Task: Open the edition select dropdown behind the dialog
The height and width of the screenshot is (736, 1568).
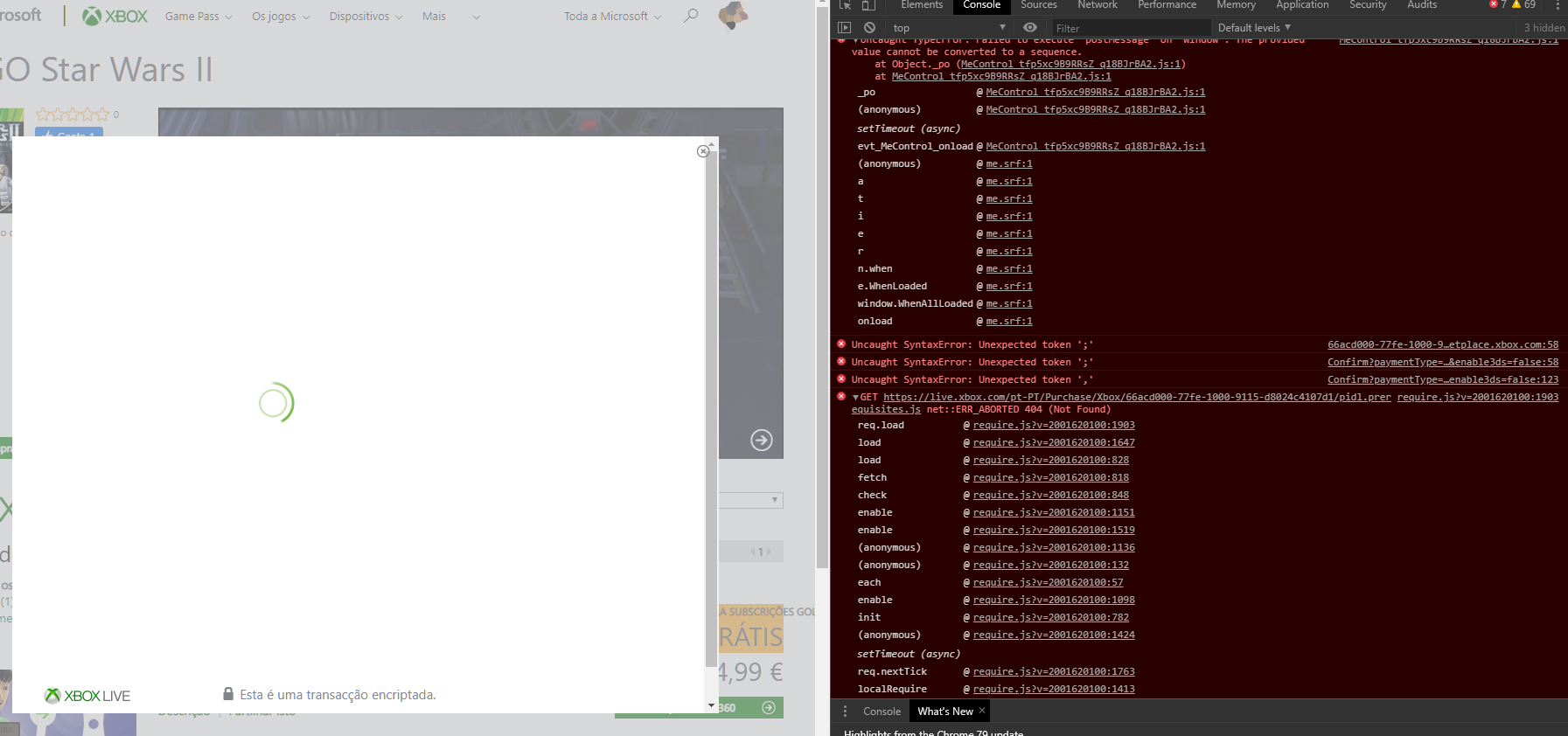Action: pos(750,500)
